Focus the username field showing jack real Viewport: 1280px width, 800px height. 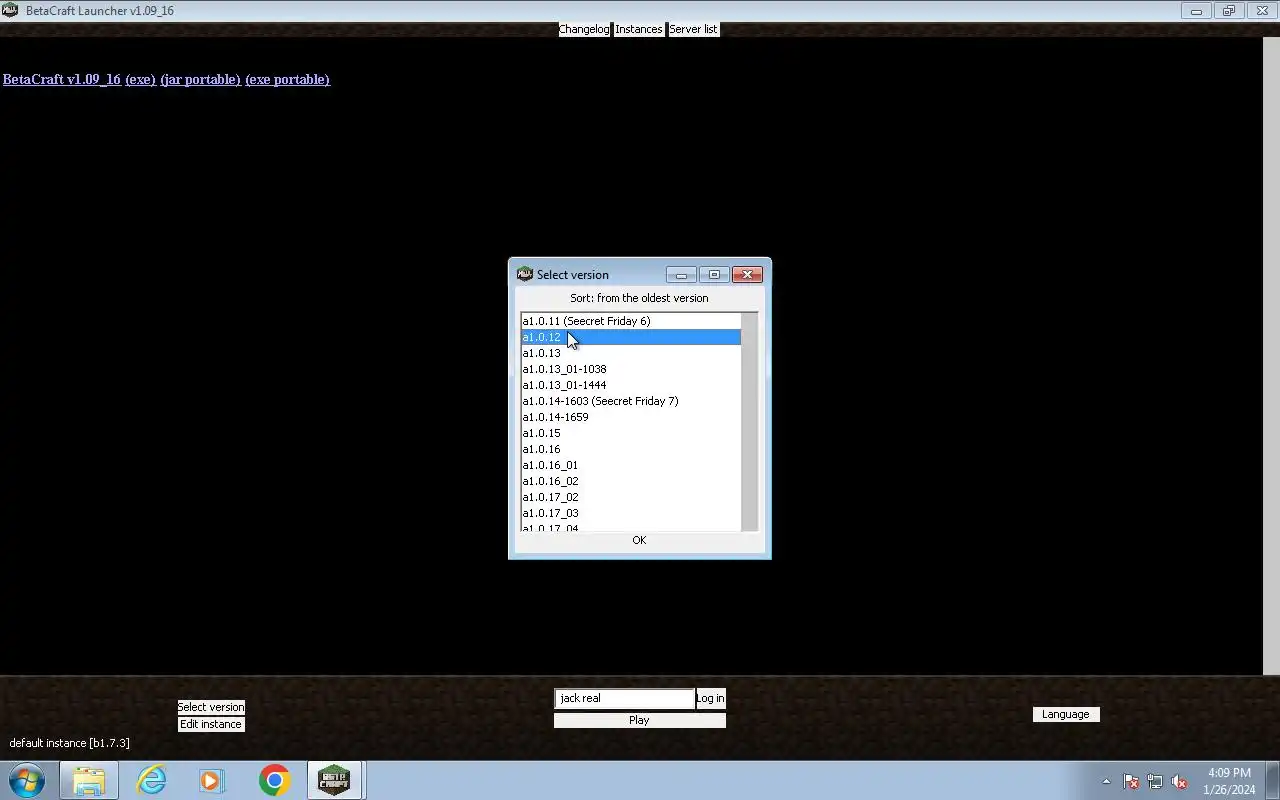coord(625,698)
